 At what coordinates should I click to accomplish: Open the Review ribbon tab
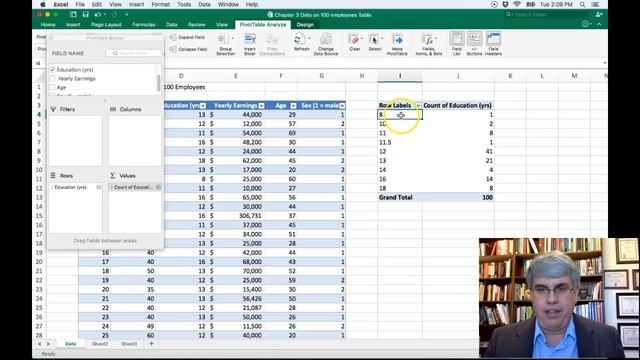click(x=196, y=24)
